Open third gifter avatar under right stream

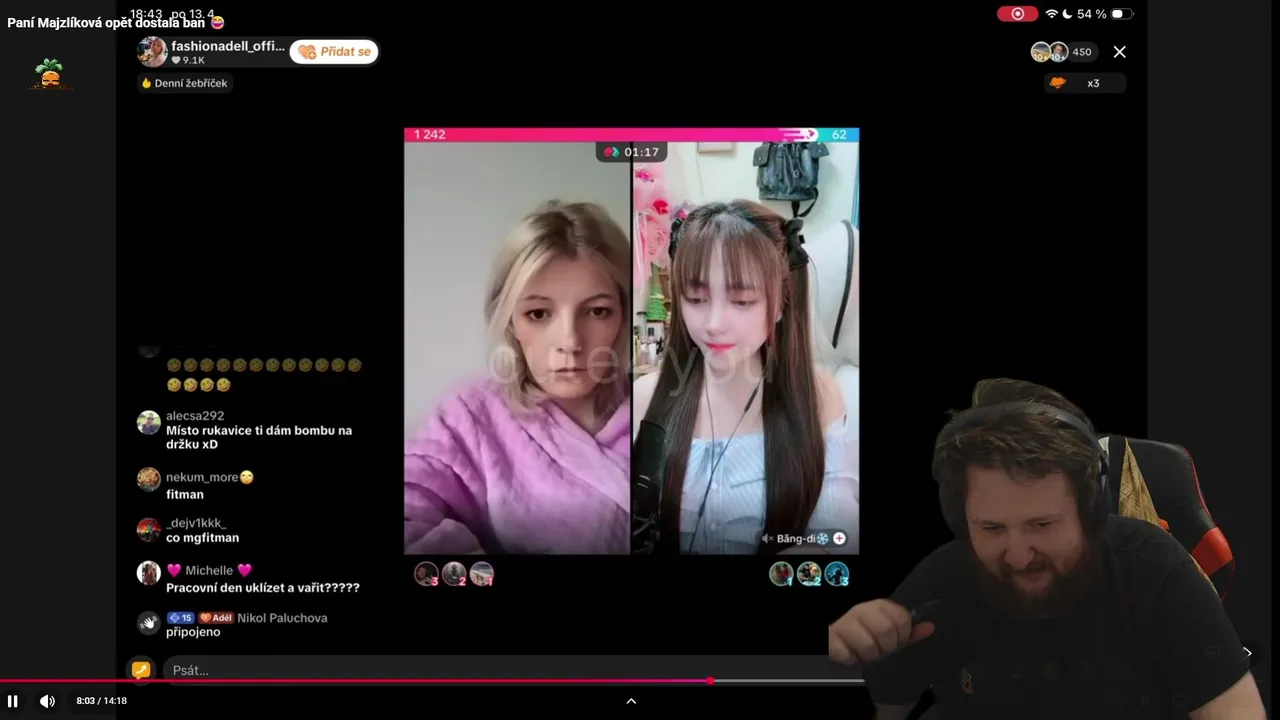(x=837, y=574)
